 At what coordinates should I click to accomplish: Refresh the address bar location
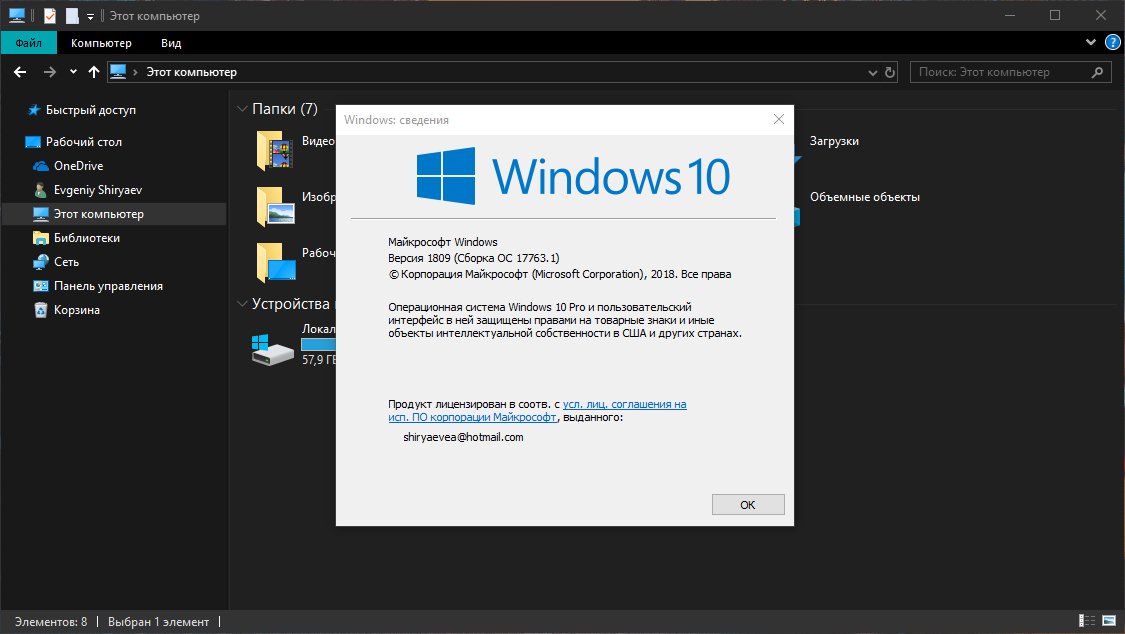tap(890, 72)
